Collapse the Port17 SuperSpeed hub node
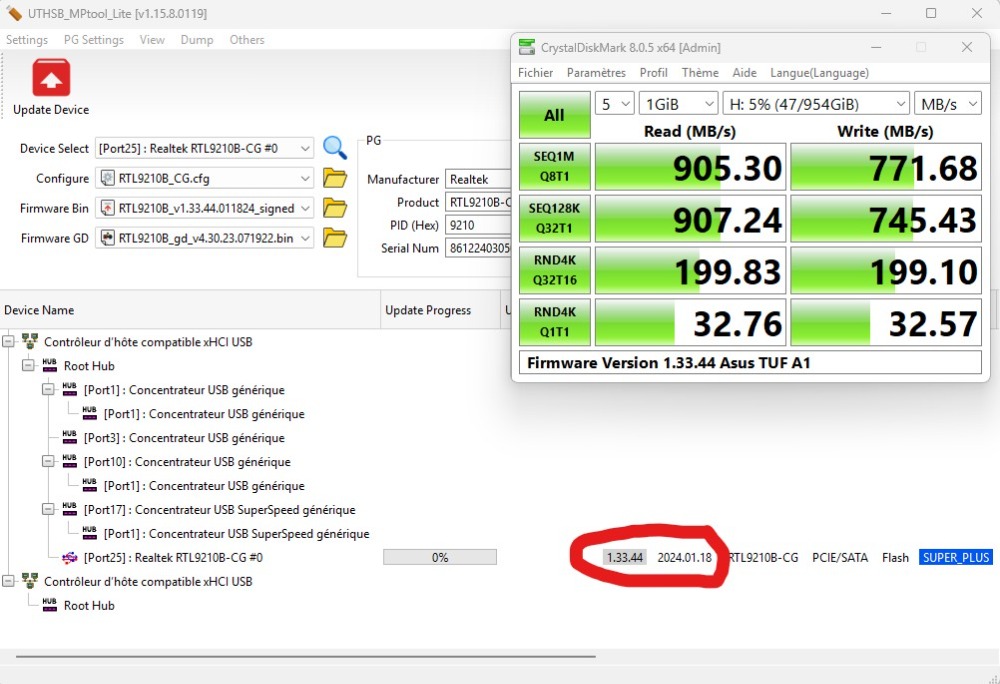The width and height of the screenshot is (1000, 684). point(48,510)
